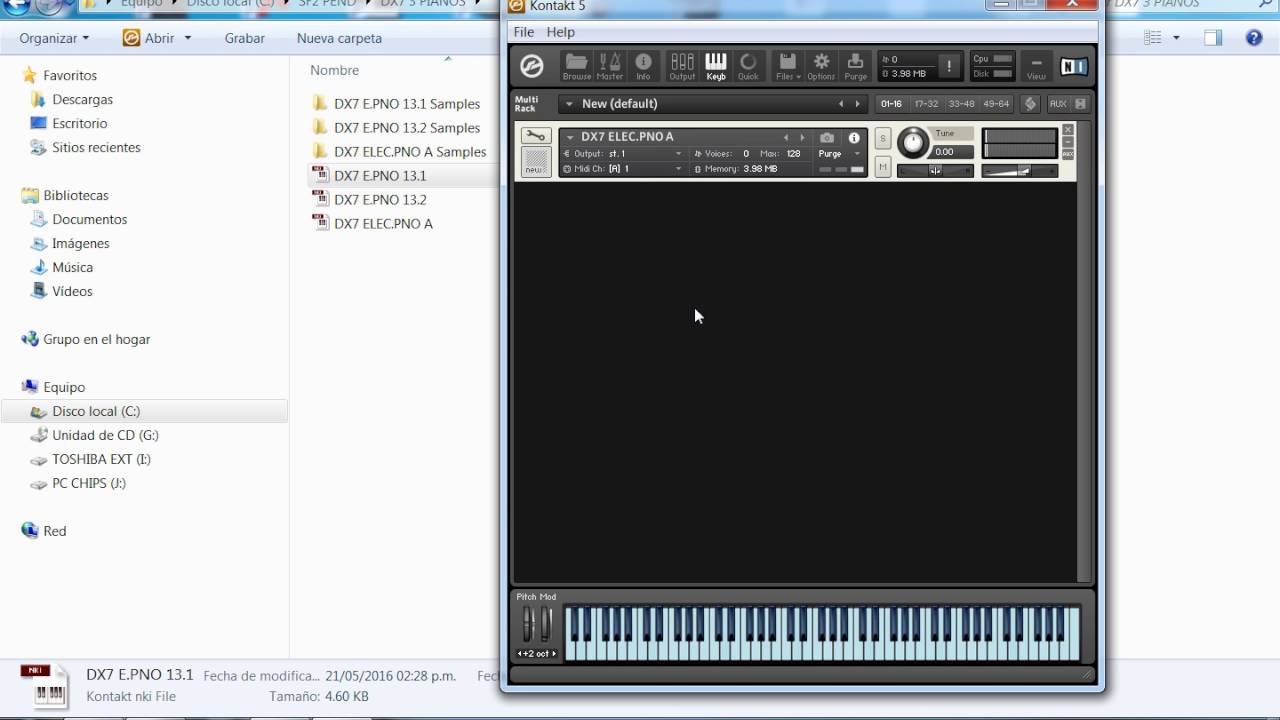Viewport: 1280px width, 720px height.
Task: Click the Tune knob
Action: 913,143
